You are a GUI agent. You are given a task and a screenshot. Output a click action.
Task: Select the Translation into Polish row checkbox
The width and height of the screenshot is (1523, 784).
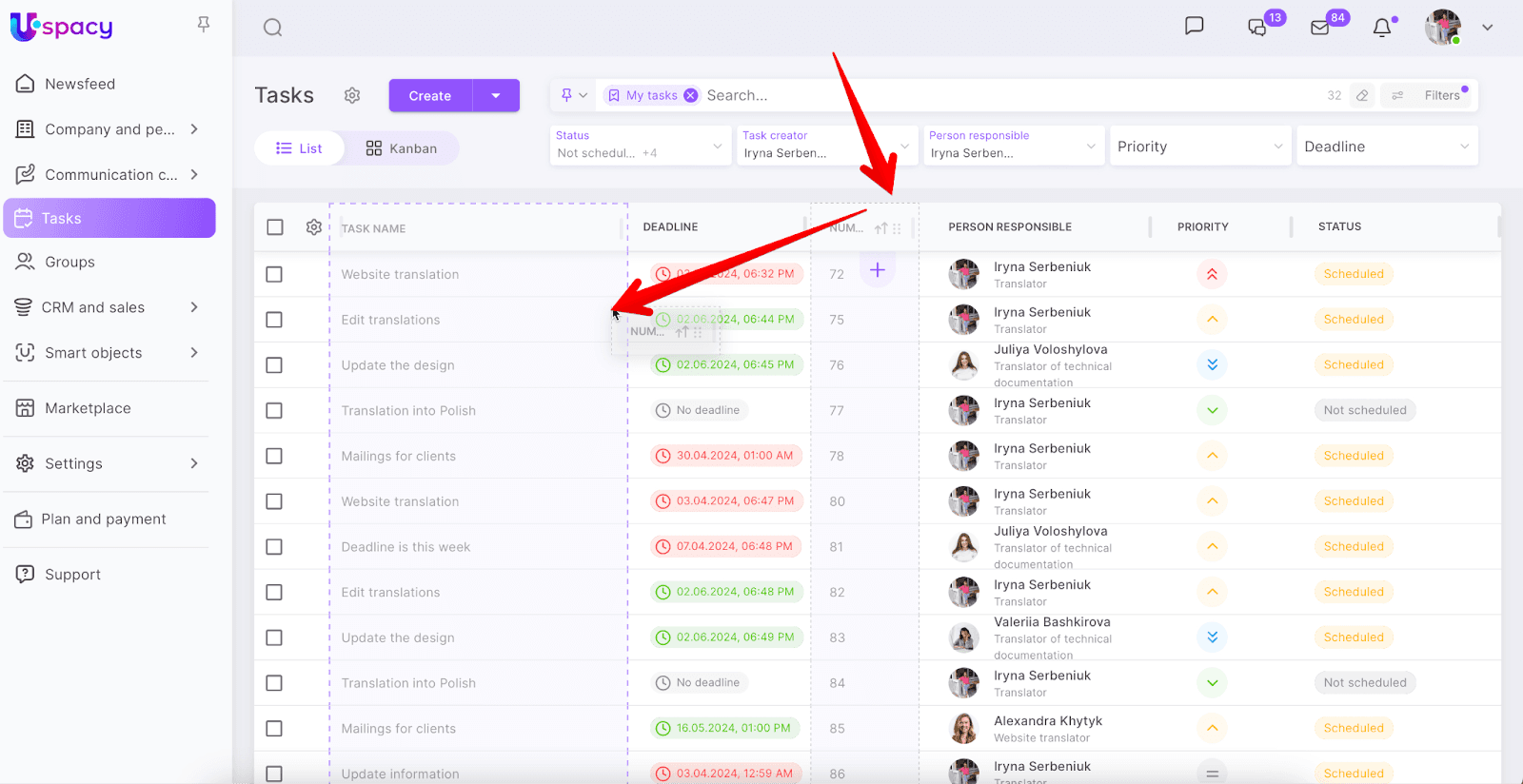tap(274, 411)
